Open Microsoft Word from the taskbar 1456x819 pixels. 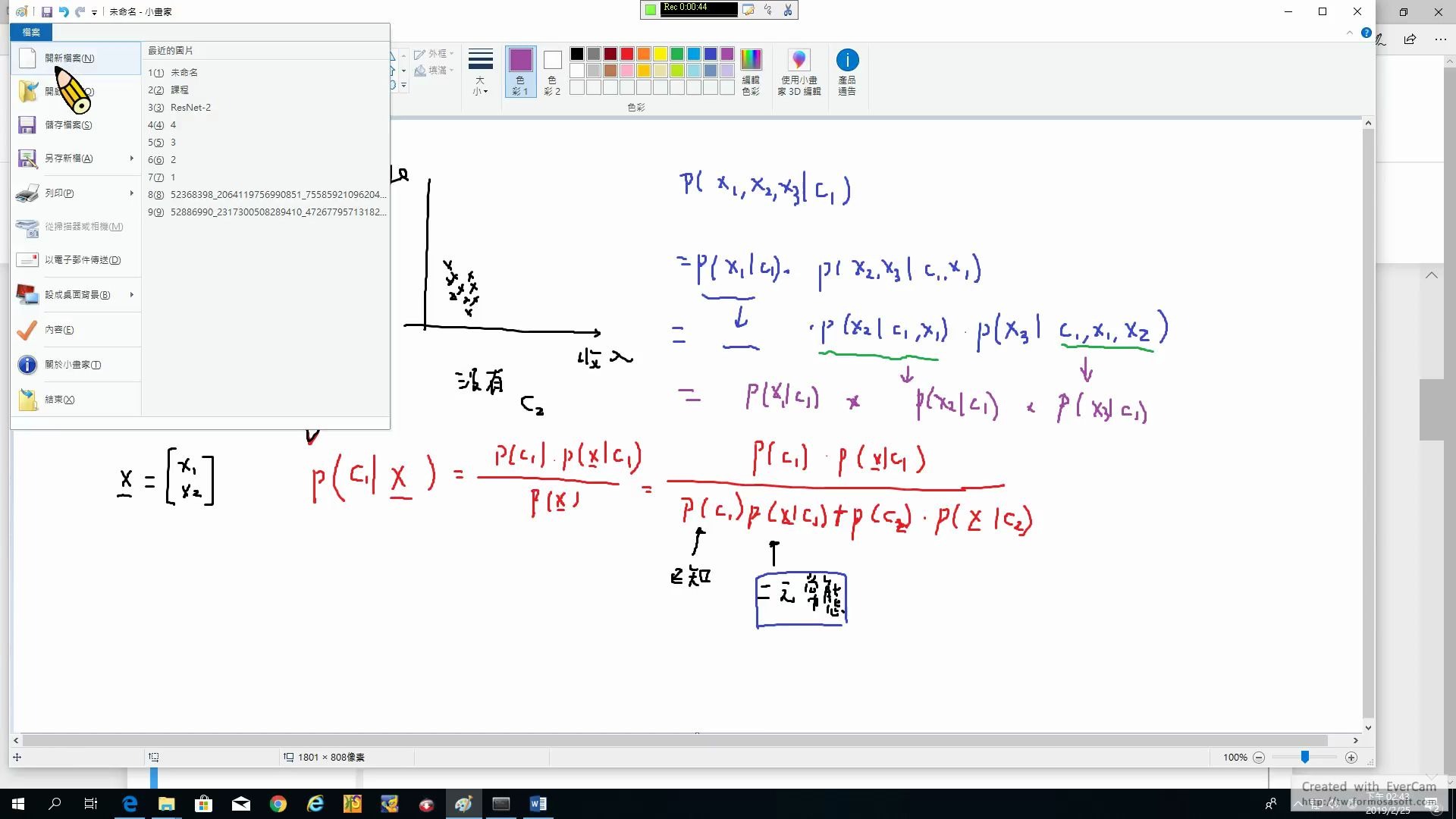tap(538, 803)
